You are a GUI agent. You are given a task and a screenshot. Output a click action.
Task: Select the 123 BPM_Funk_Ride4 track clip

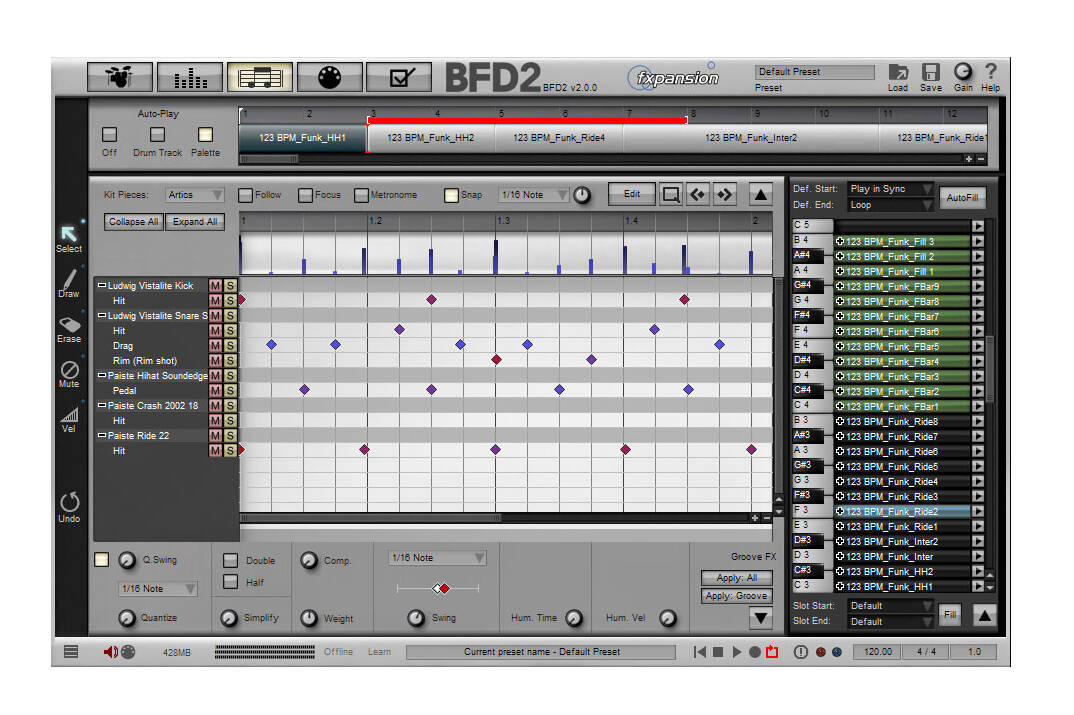[558, 138]
